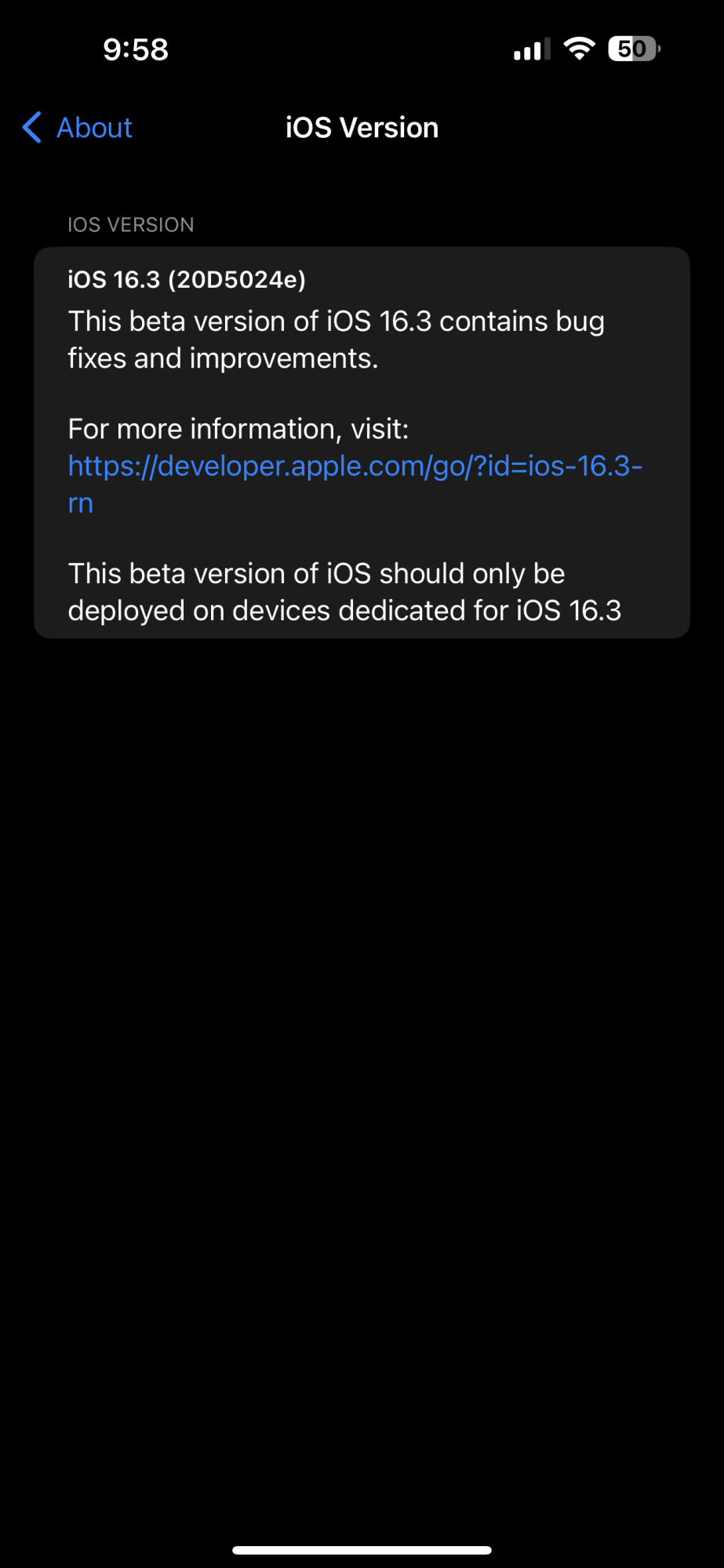The width and height of the screenshot is (724, 1568).
Task: Tap the line ending in 'contains bug'
Action: pos(336,321)
